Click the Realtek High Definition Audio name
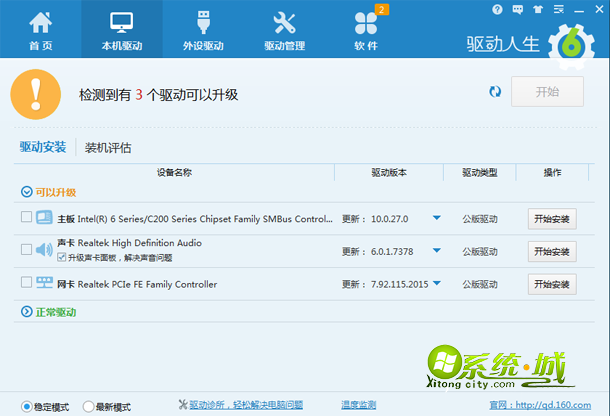Image resolution: width=610 pixels, height=416 pixels. tap(130, 243)
